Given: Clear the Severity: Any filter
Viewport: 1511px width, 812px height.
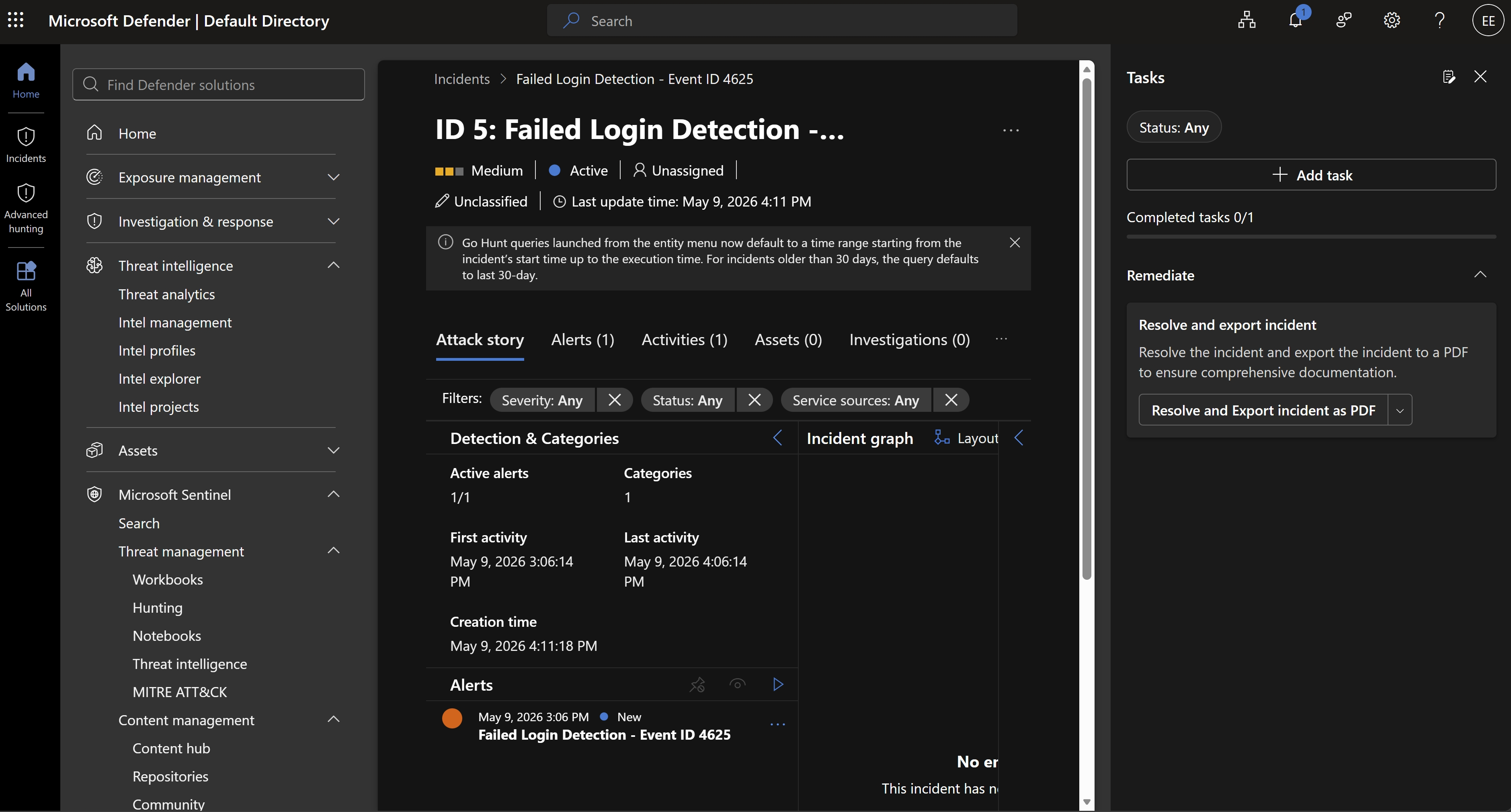Looking at the screenshot, I should [x=614, y=400].
